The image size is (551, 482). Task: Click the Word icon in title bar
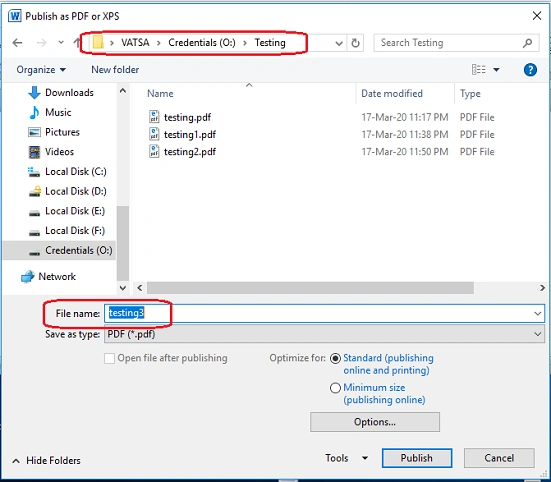(x=14, y=16)
